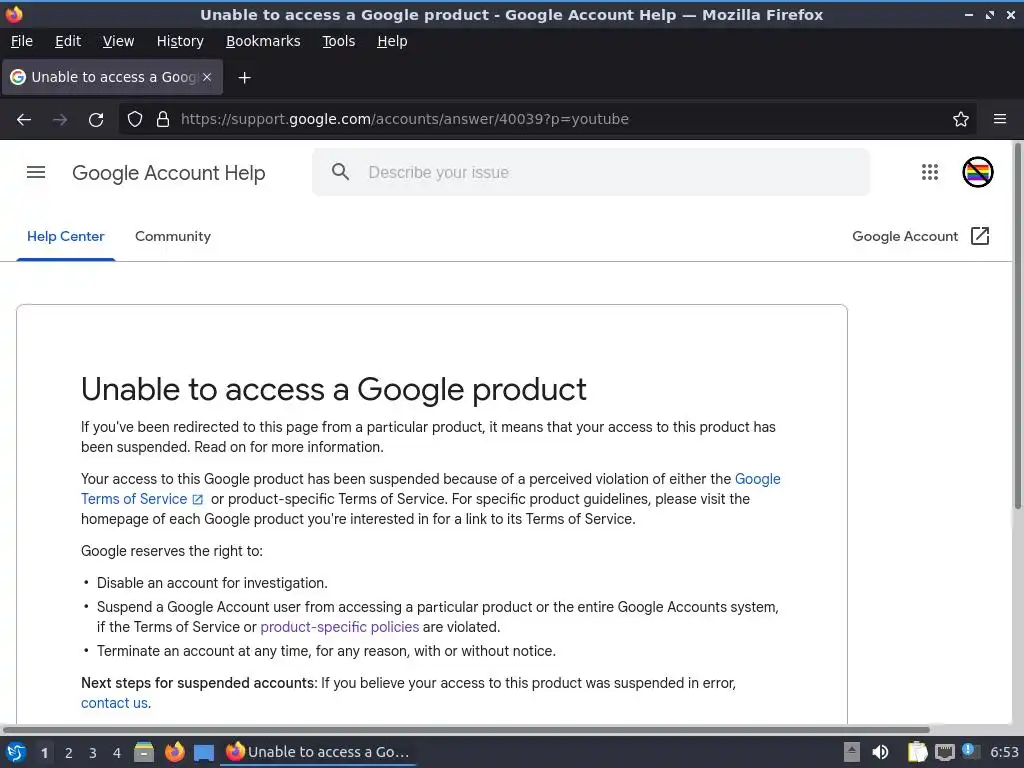Click the Google reserves the right to text

click(172, 551)
